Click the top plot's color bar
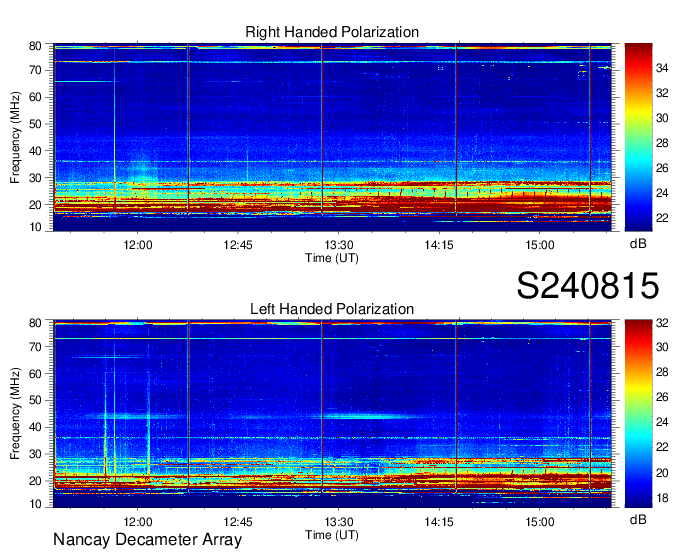The height and width of the screenshot is (552, 680). (x=638, y=137)
